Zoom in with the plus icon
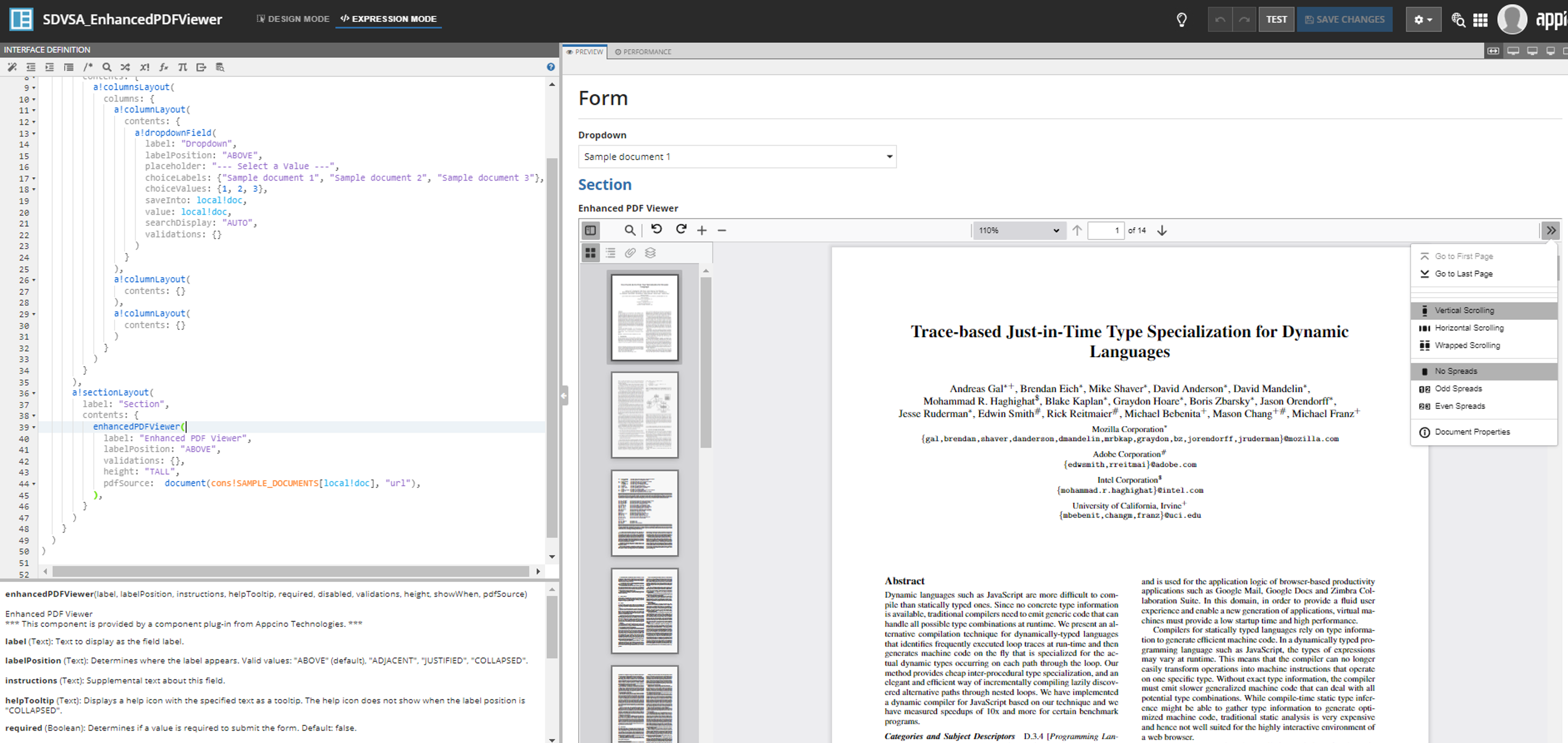This screenshot has height=743, width=1568. (x=702, y=230)
